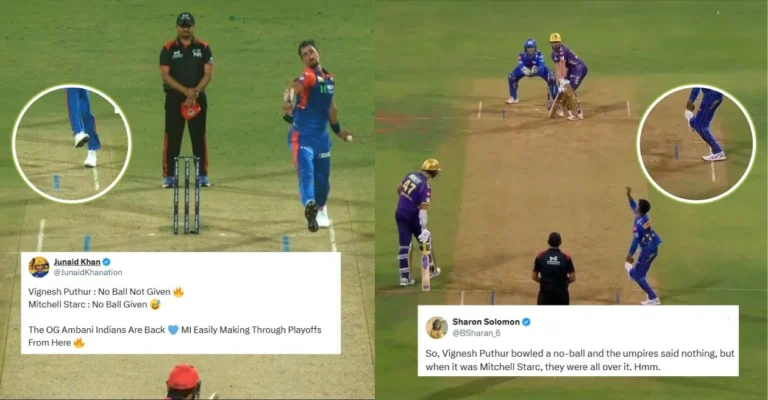The width and height of the screenshot is (768, 400).
Task: Open the Junaid Khan name link
Action: click(77, 262)
